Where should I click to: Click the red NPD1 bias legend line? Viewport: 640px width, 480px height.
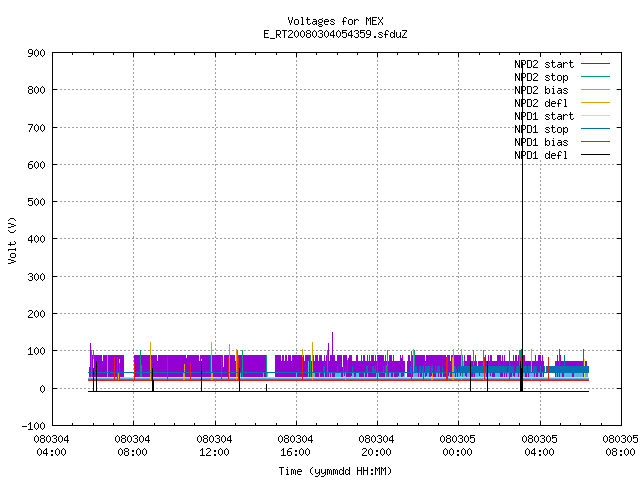(596, 142)
